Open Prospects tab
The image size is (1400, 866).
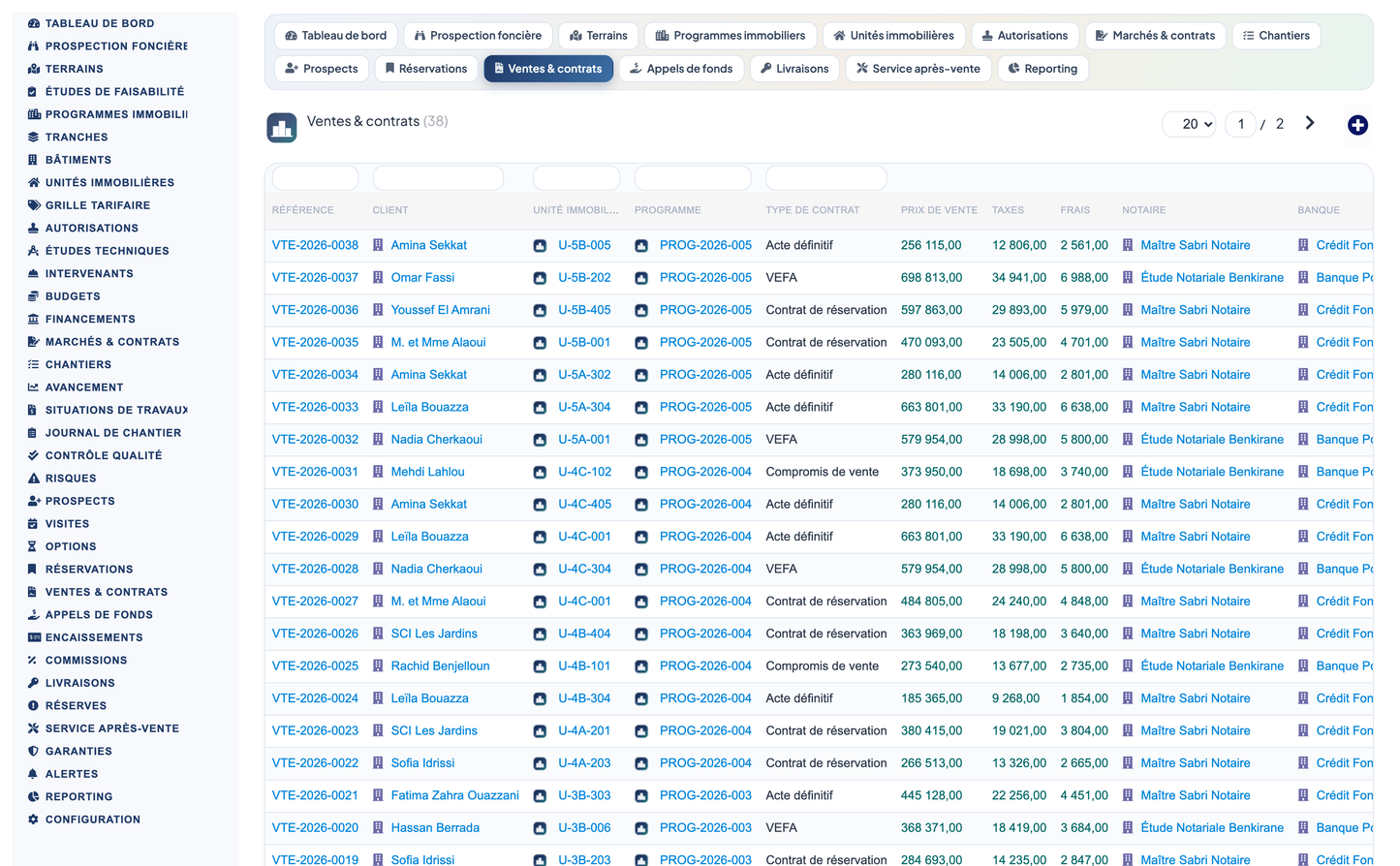tap(322, 69)
